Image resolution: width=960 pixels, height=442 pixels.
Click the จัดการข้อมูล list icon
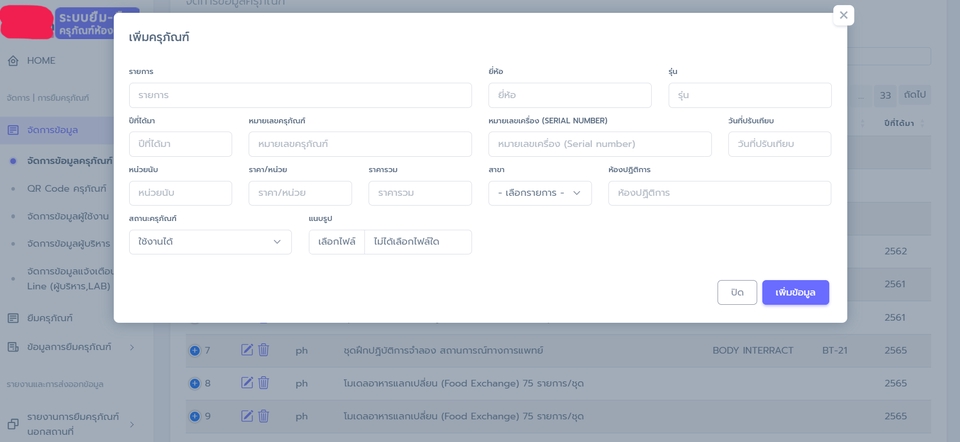click(x=13, y=130)
